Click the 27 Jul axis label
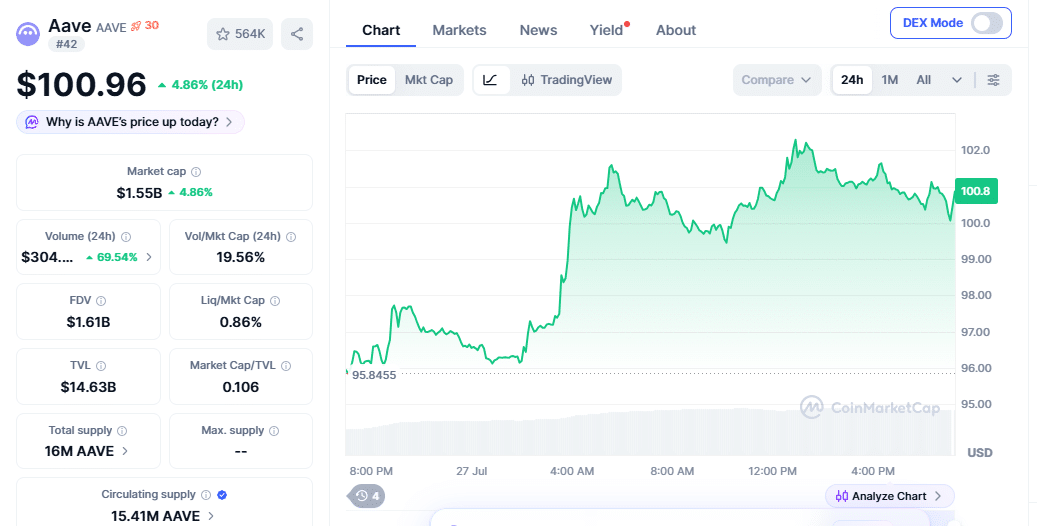This screenshot has width=1037, height=526. tap(472, 472)
